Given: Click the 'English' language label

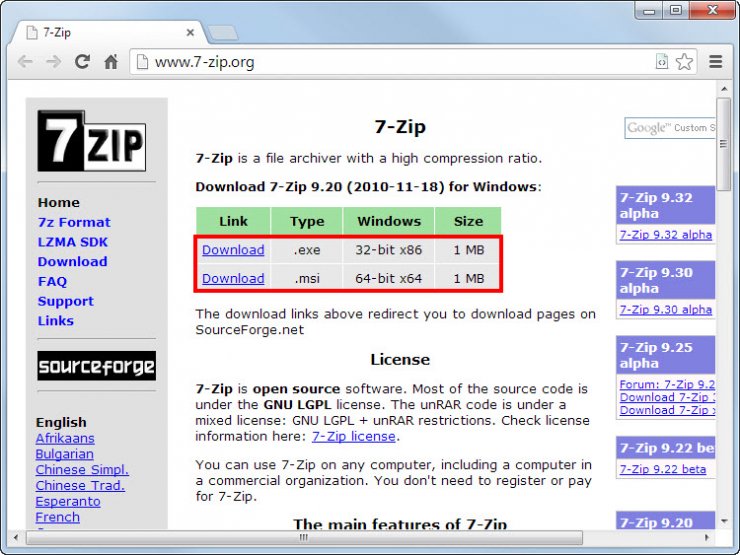Looking at the screenshot, I should (61, 422).
